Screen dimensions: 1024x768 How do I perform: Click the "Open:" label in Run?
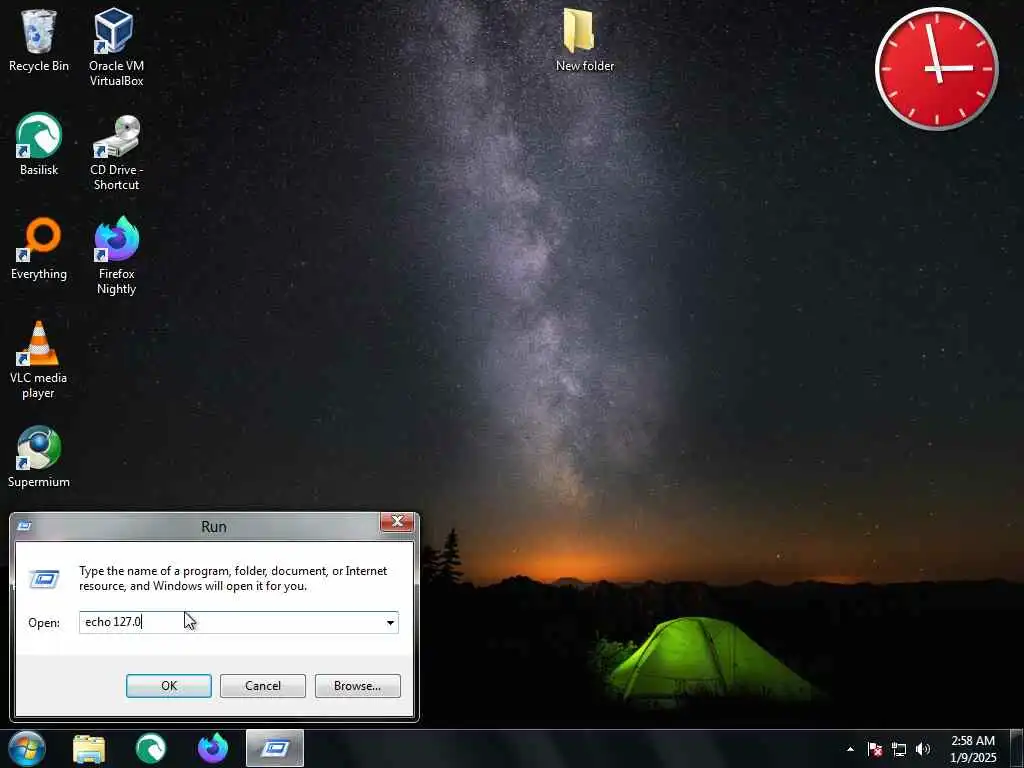click(44, 622)
